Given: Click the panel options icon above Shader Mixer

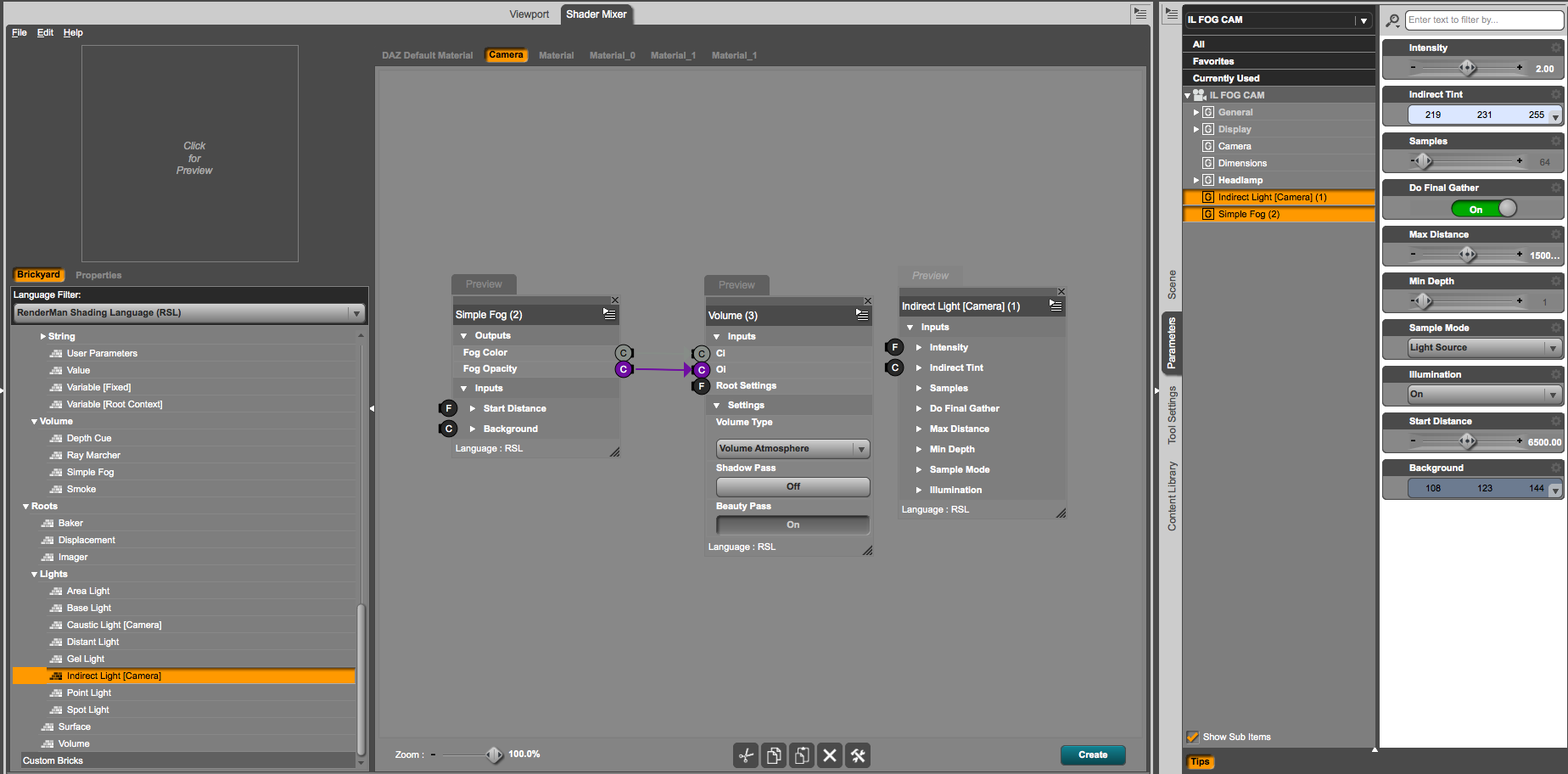Looking at the screenshot, I should pos(1140,14).
